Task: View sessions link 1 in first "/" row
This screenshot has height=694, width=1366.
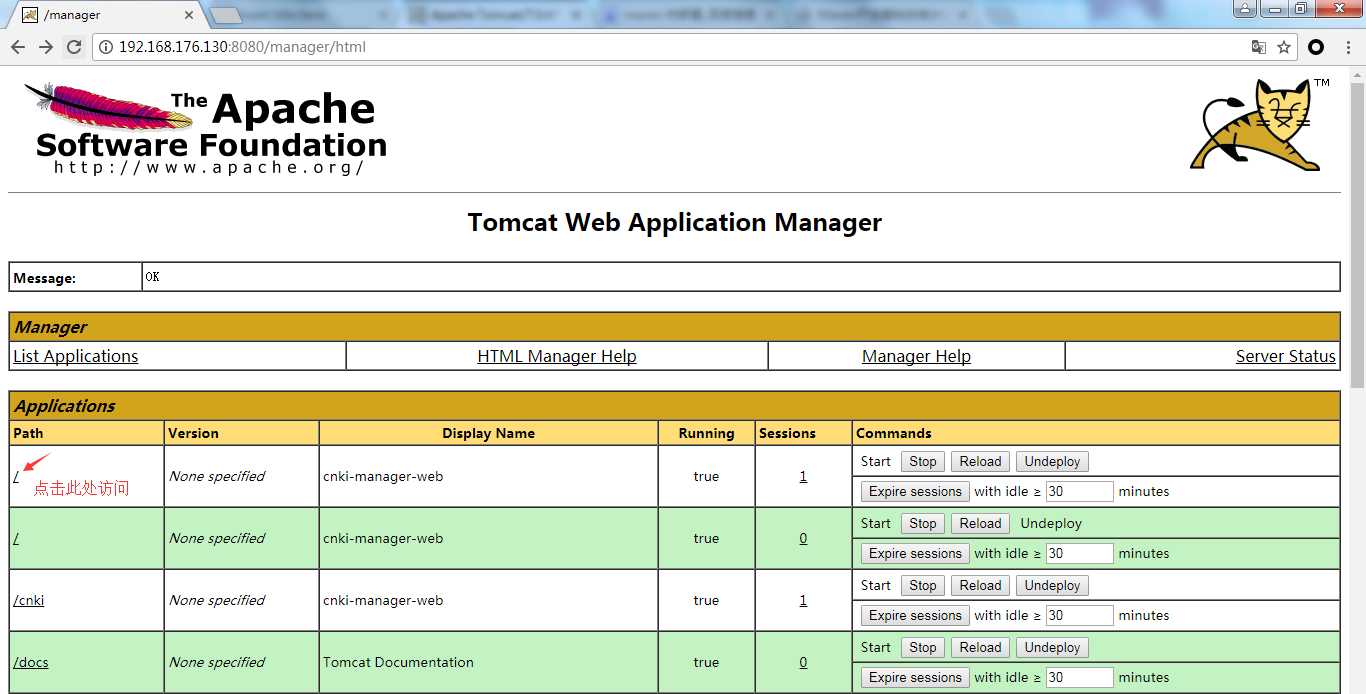Action: pyautogui.click(x=803, y=476)
